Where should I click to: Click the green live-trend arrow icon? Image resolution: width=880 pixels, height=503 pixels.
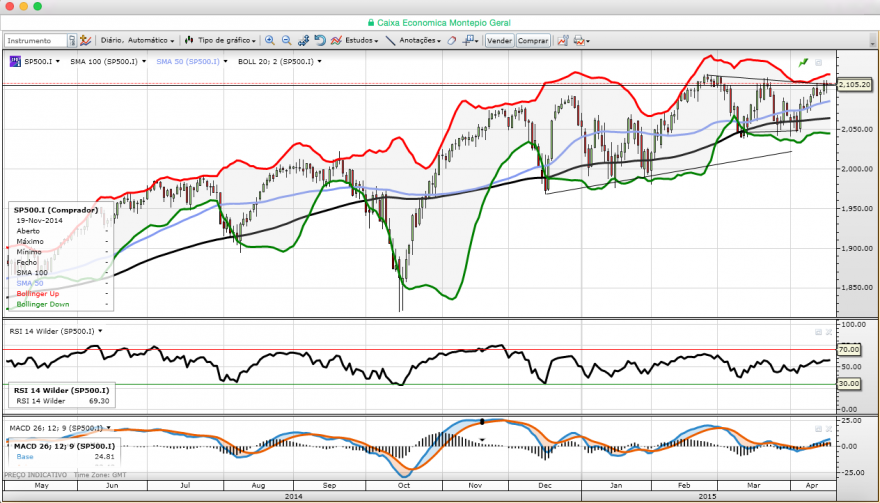tap(804, 62)
